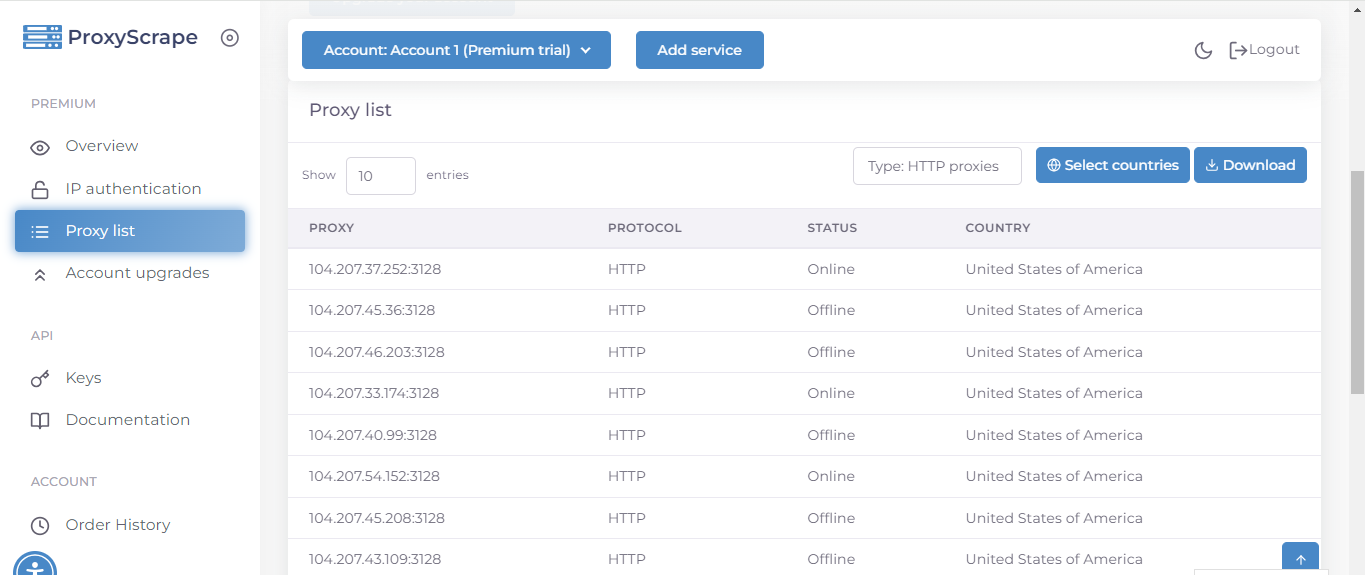The height and width of the screenshot is (575, 1365).
Task: Click the Select countries button
Action: (1113, 165)
